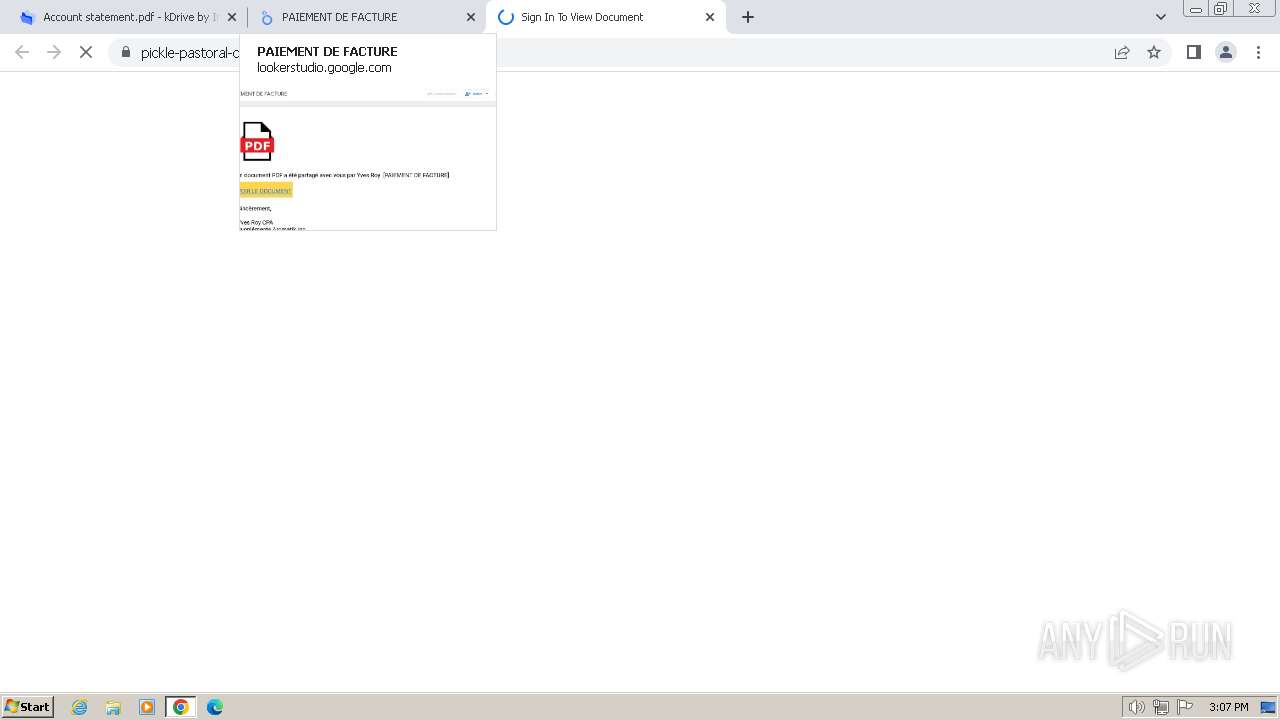Open the Chrome profile menu
1280x720 pixels.
pyautogui.click(x=1226, y=52)
